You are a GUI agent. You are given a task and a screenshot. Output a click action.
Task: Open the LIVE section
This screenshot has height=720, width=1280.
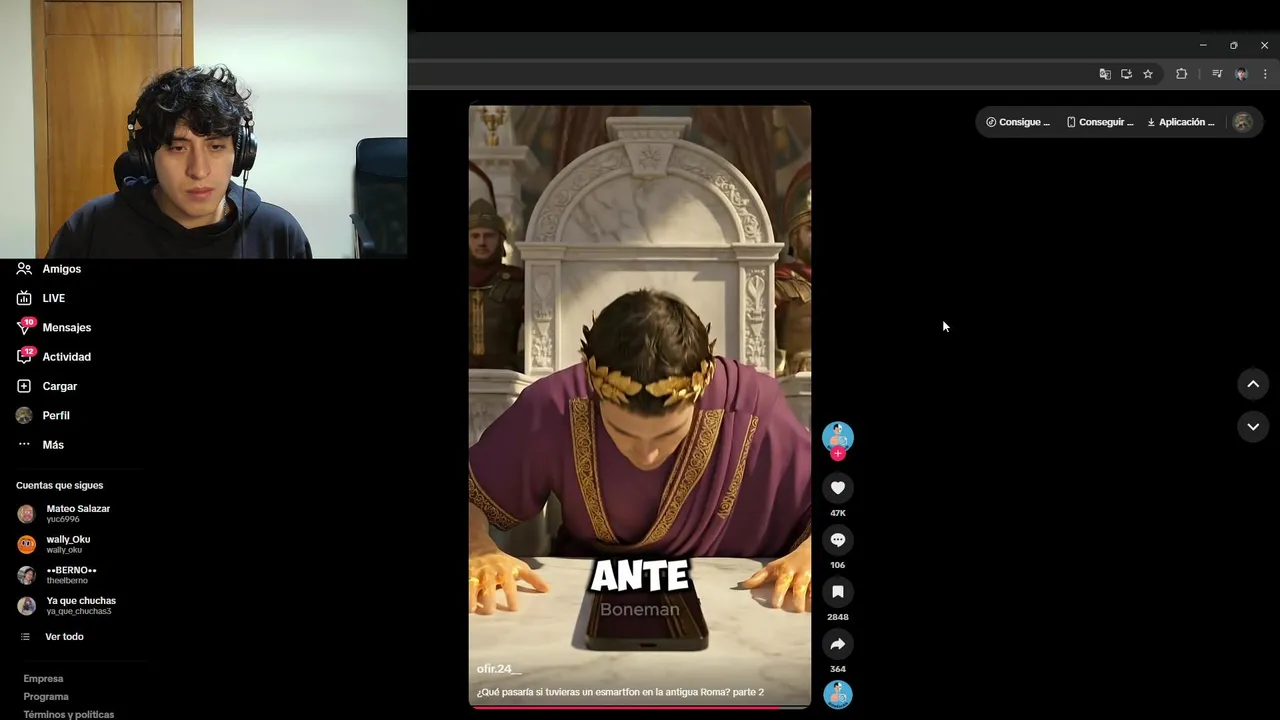pos(54,298)
